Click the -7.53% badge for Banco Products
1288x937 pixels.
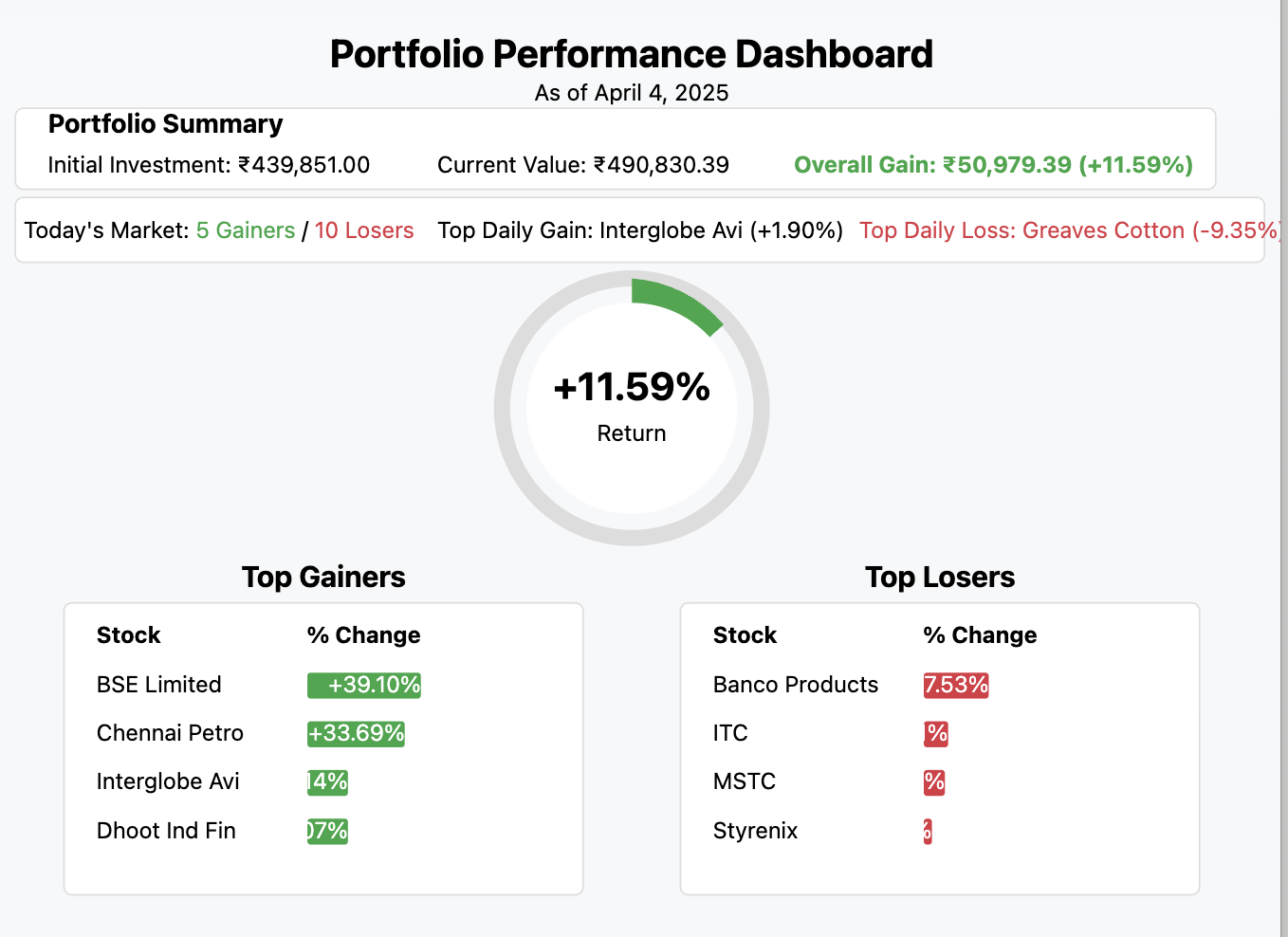[955, 685]
